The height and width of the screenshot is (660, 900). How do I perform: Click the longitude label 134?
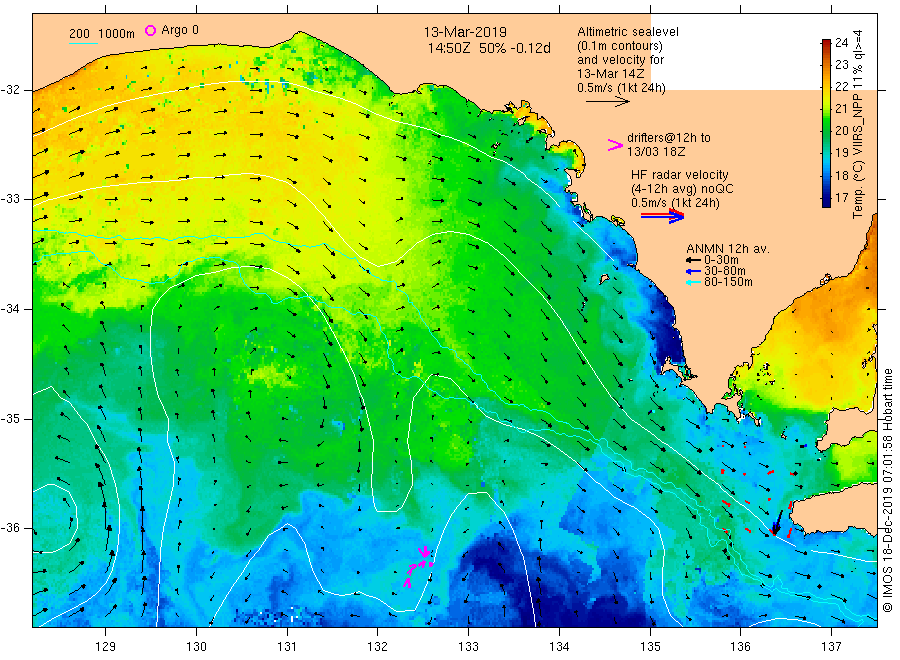559,647
